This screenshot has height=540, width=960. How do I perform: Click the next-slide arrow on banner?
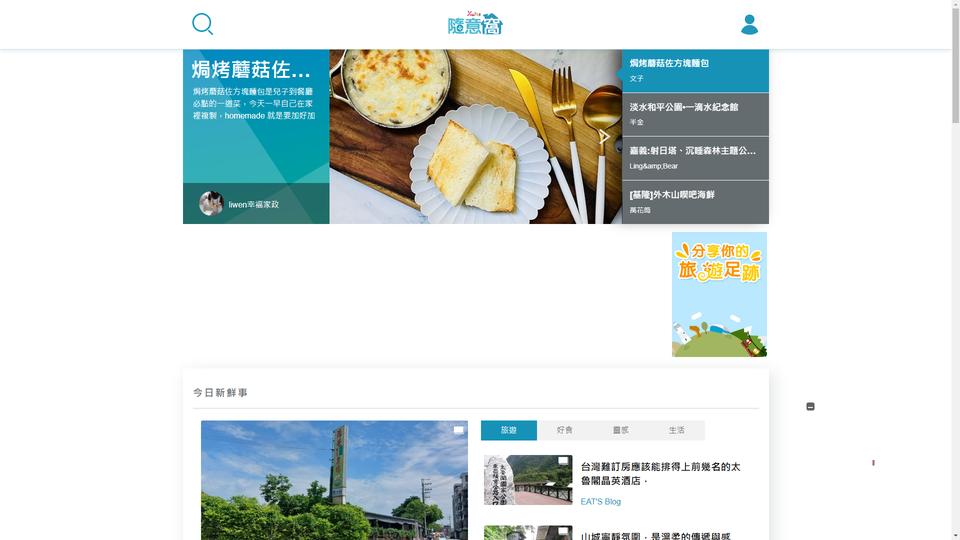click(x=604, y=137)
